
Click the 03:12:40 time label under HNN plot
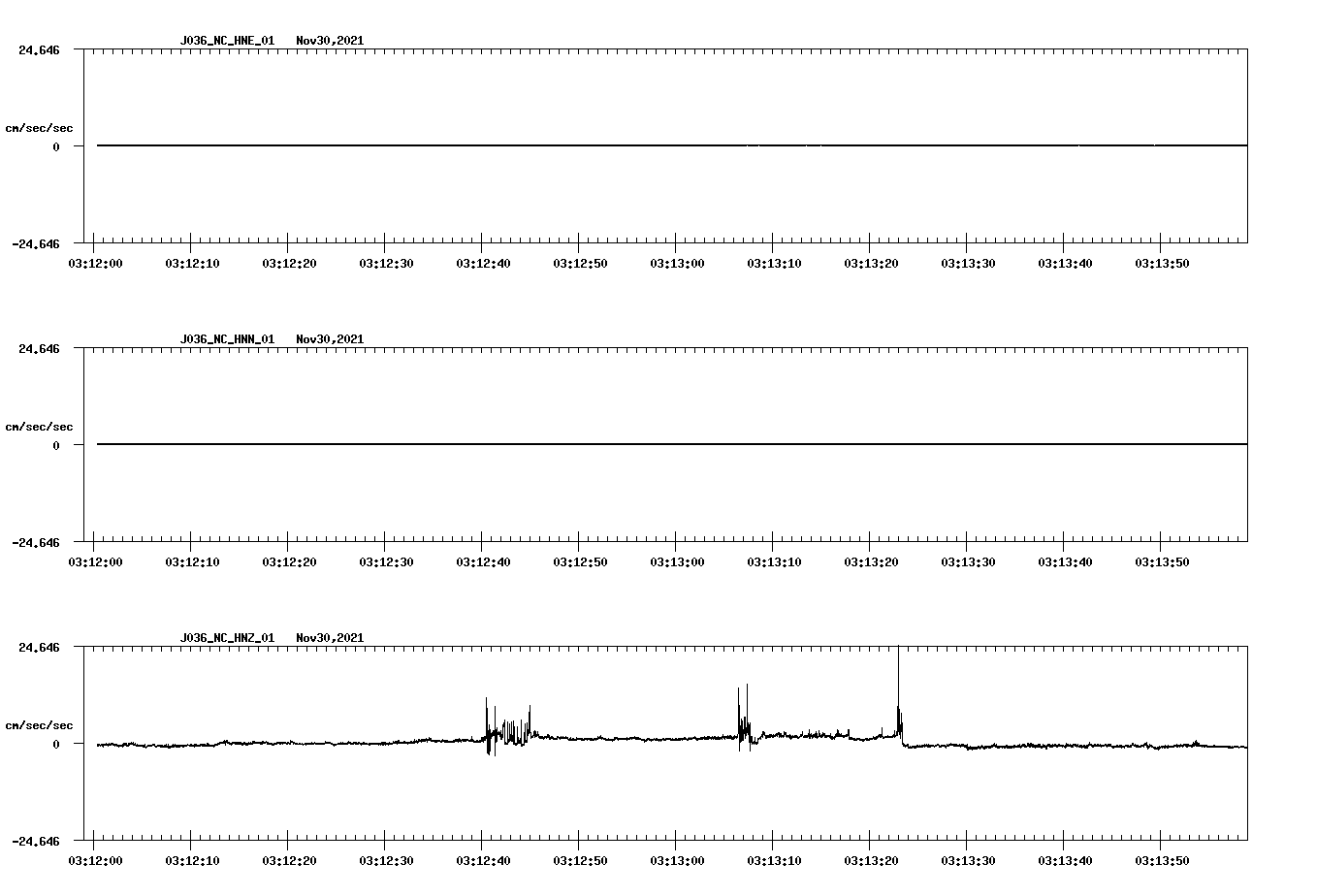[x=483, y=561]
